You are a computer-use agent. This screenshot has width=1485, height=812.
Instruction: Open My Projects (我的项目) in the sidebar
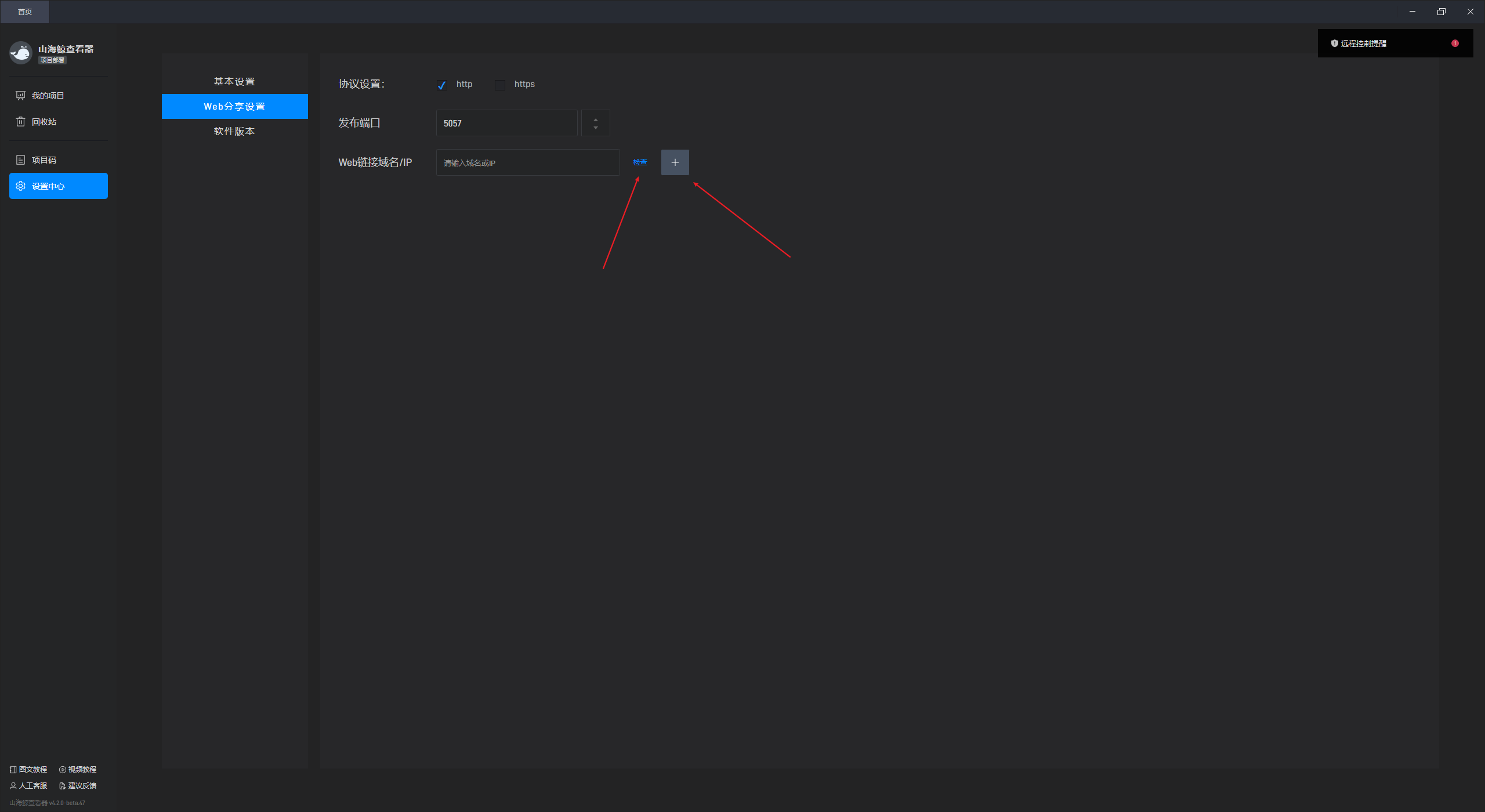pos(48,96)
